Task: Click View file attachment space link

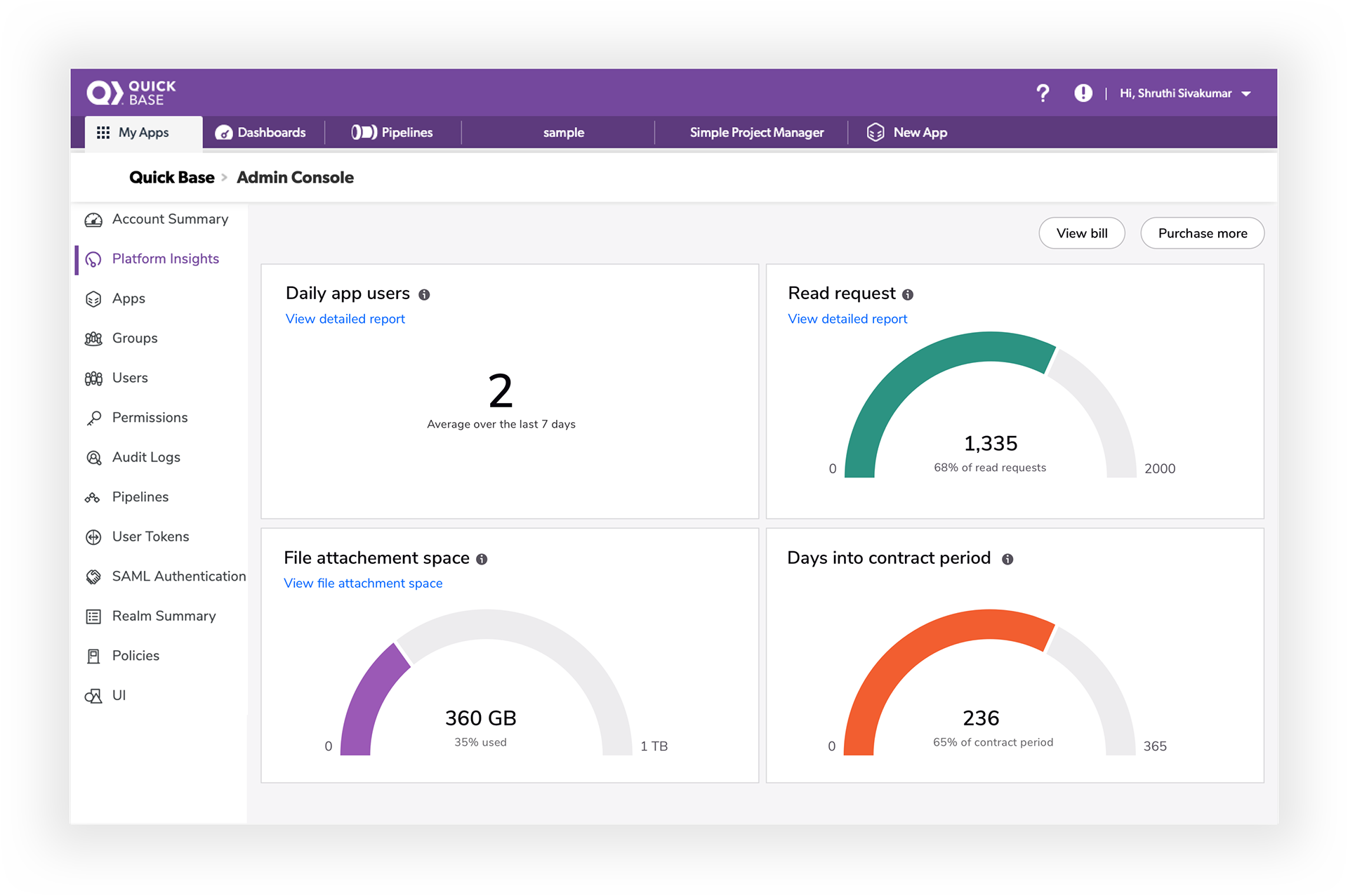Action: click(x=363, y=584)
